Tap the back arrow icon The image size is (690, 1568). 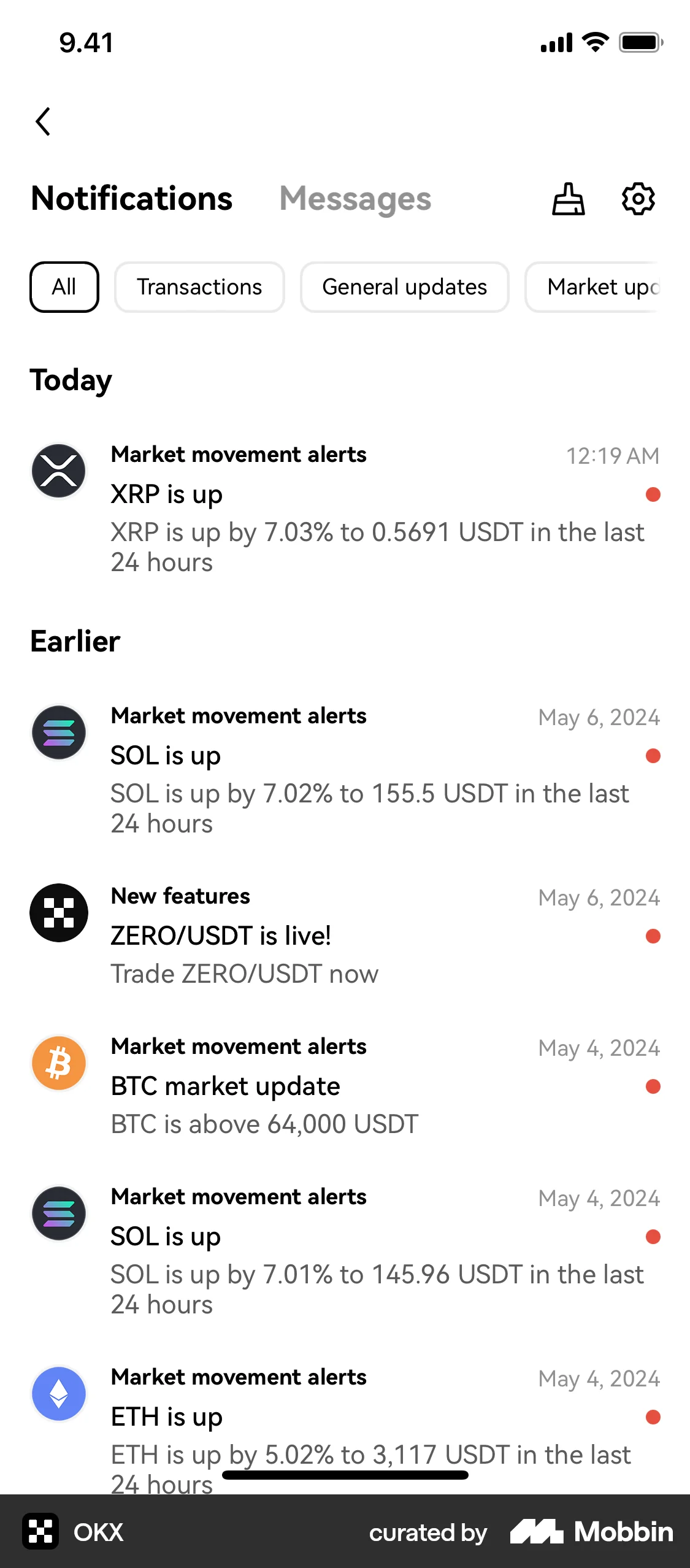(x=43, y=121)
